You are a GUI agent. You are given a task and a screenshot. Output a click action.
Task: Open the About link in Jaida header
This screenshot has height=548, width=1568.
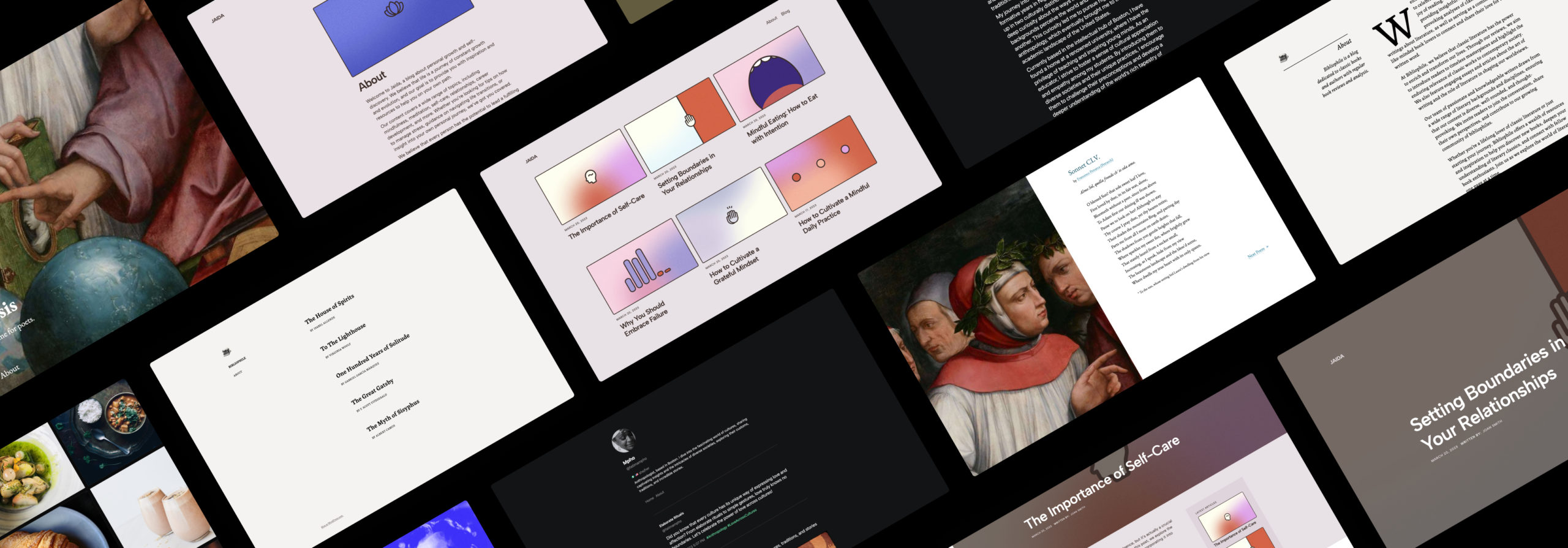[x=772, y=20]
